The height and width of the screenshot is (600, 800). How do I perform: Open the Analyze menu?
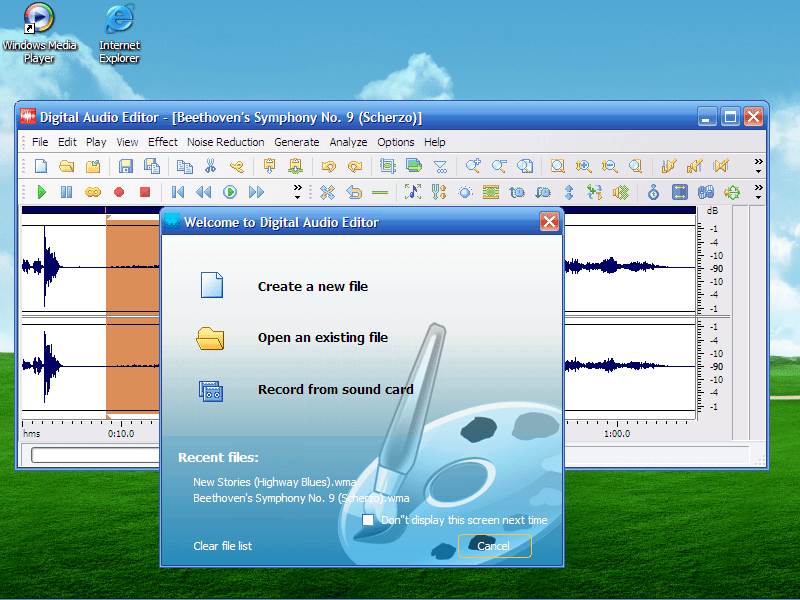[348, 142]
